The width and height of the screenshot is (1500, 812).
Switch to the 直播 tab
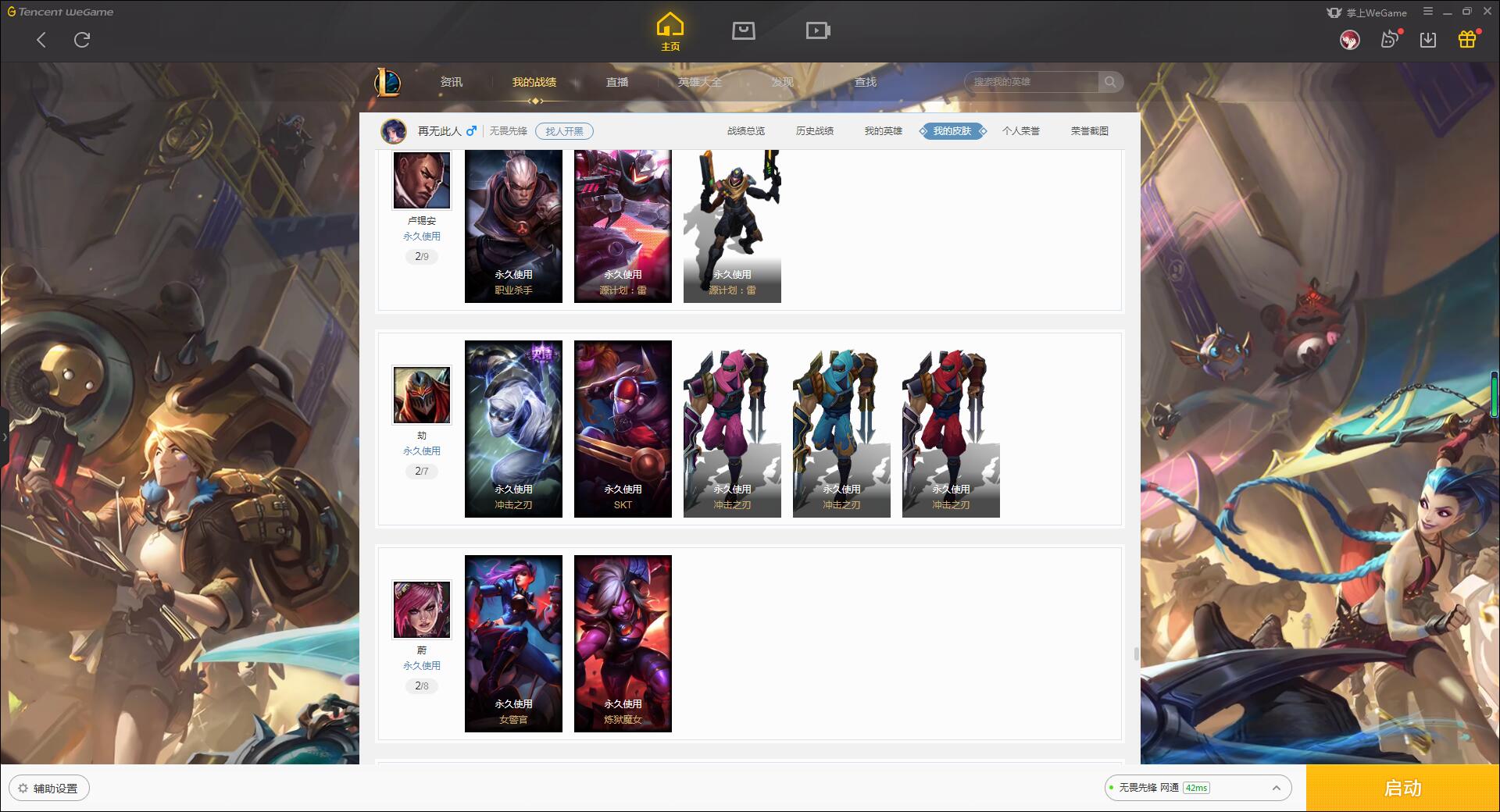pos(617,82)
